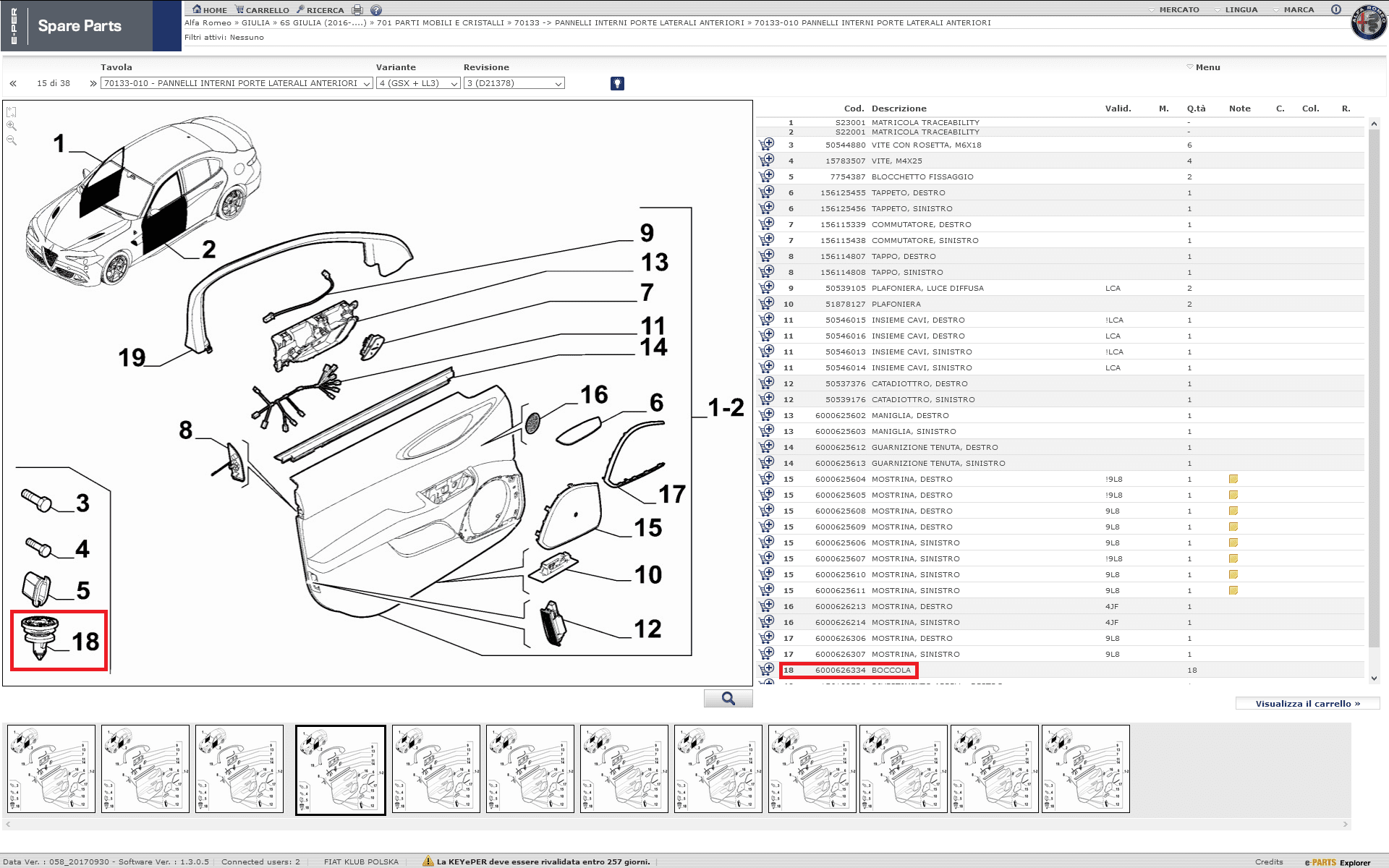Add MANIGLIA, SINISTRO to cart
The image size is (1389, 868).
(x=767, y=430)
